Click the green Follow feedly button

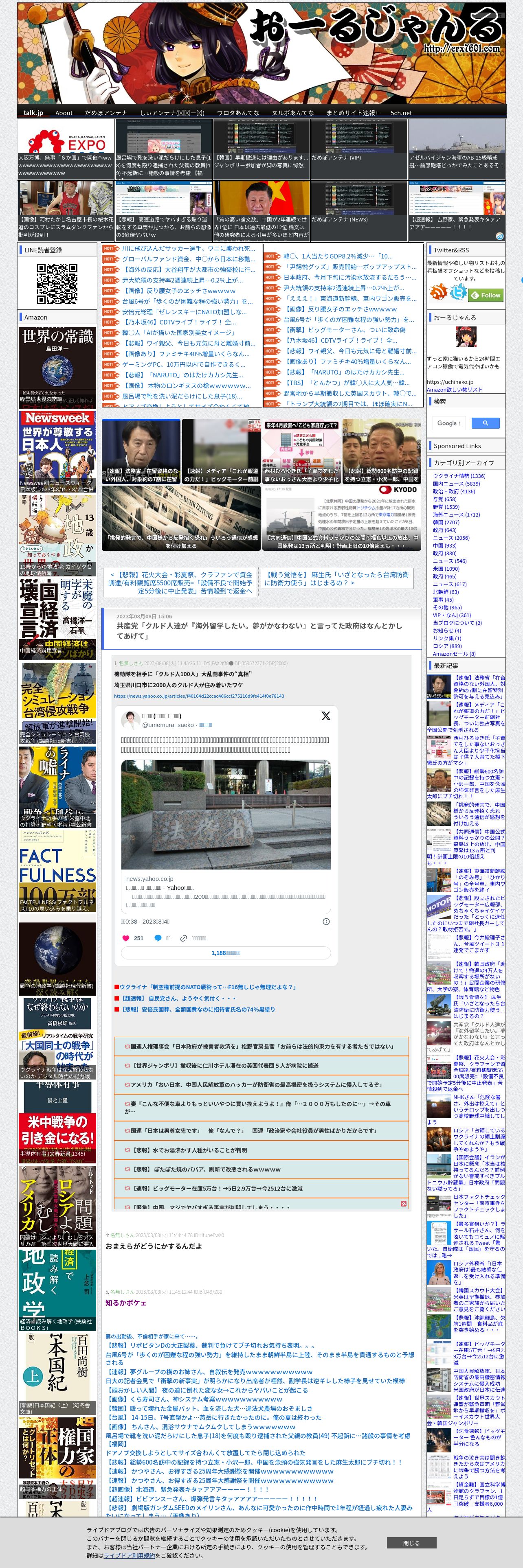[486, 295]
